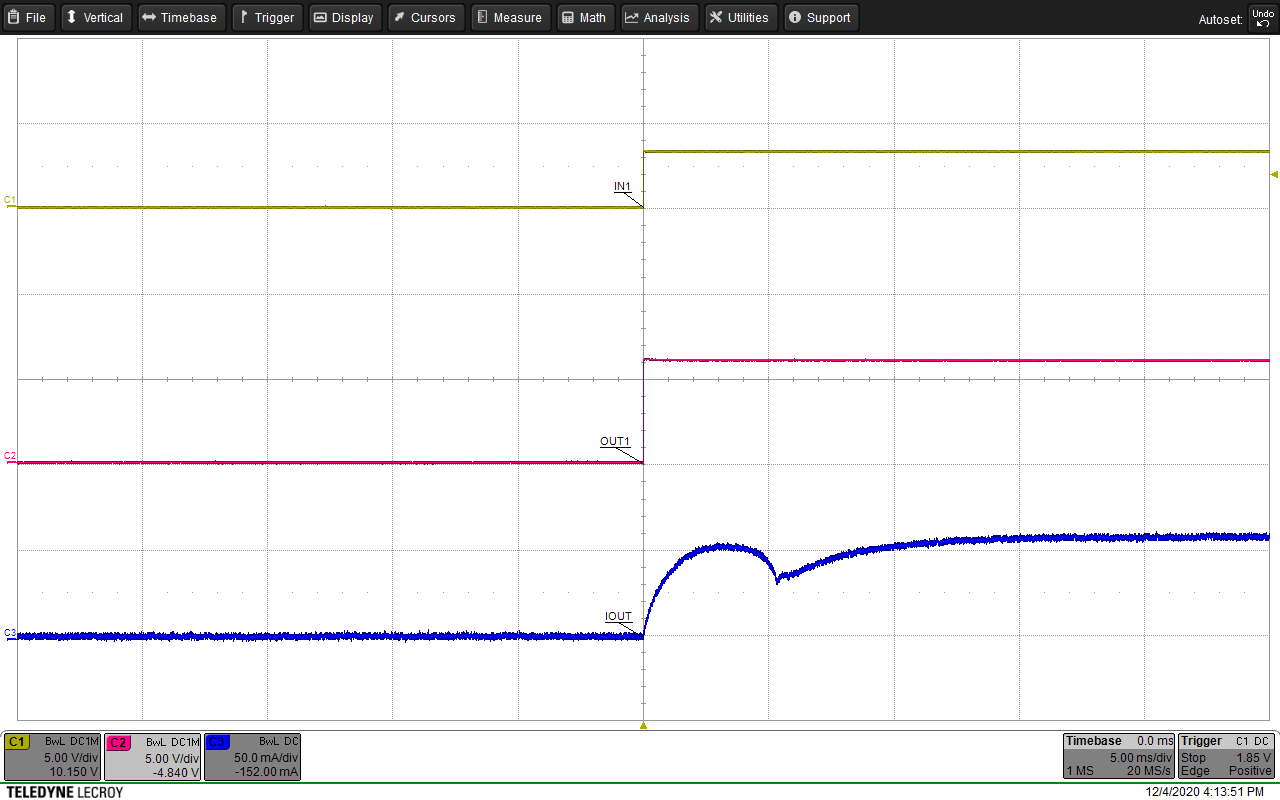Toggle the blue C3 current channel descriptor
The height and width of the screenshot is (800, 1280).
[x=252, y=757]
